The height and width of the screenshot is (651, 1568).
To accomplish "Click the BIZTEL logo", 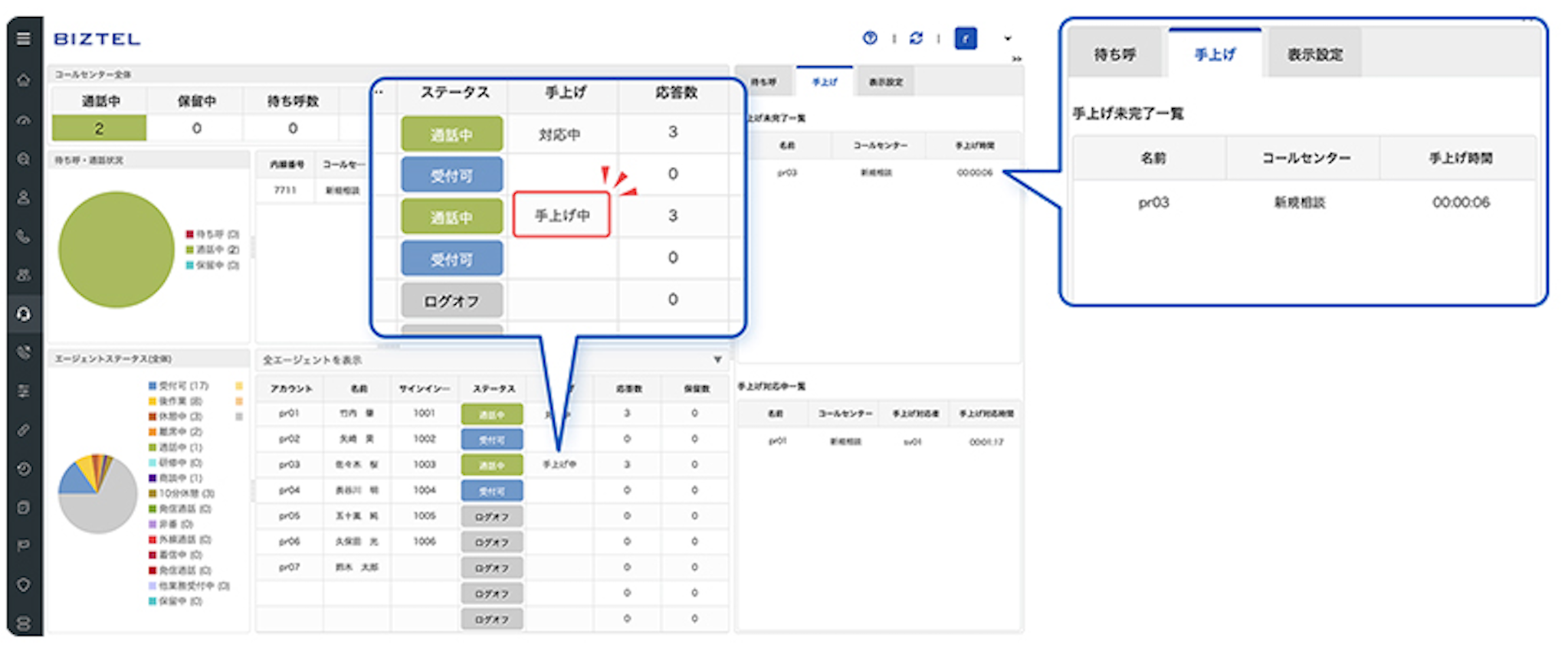I will tap(97, 39).
